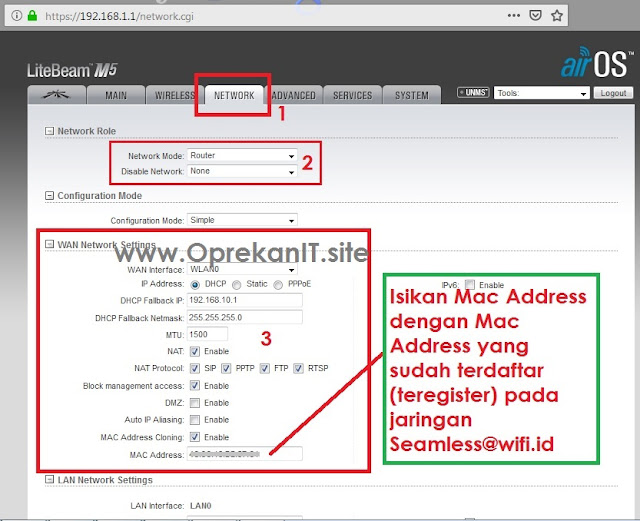This screenshot has height=521, width=640.
Task: Click the Logout button
Action: [613, 93]
